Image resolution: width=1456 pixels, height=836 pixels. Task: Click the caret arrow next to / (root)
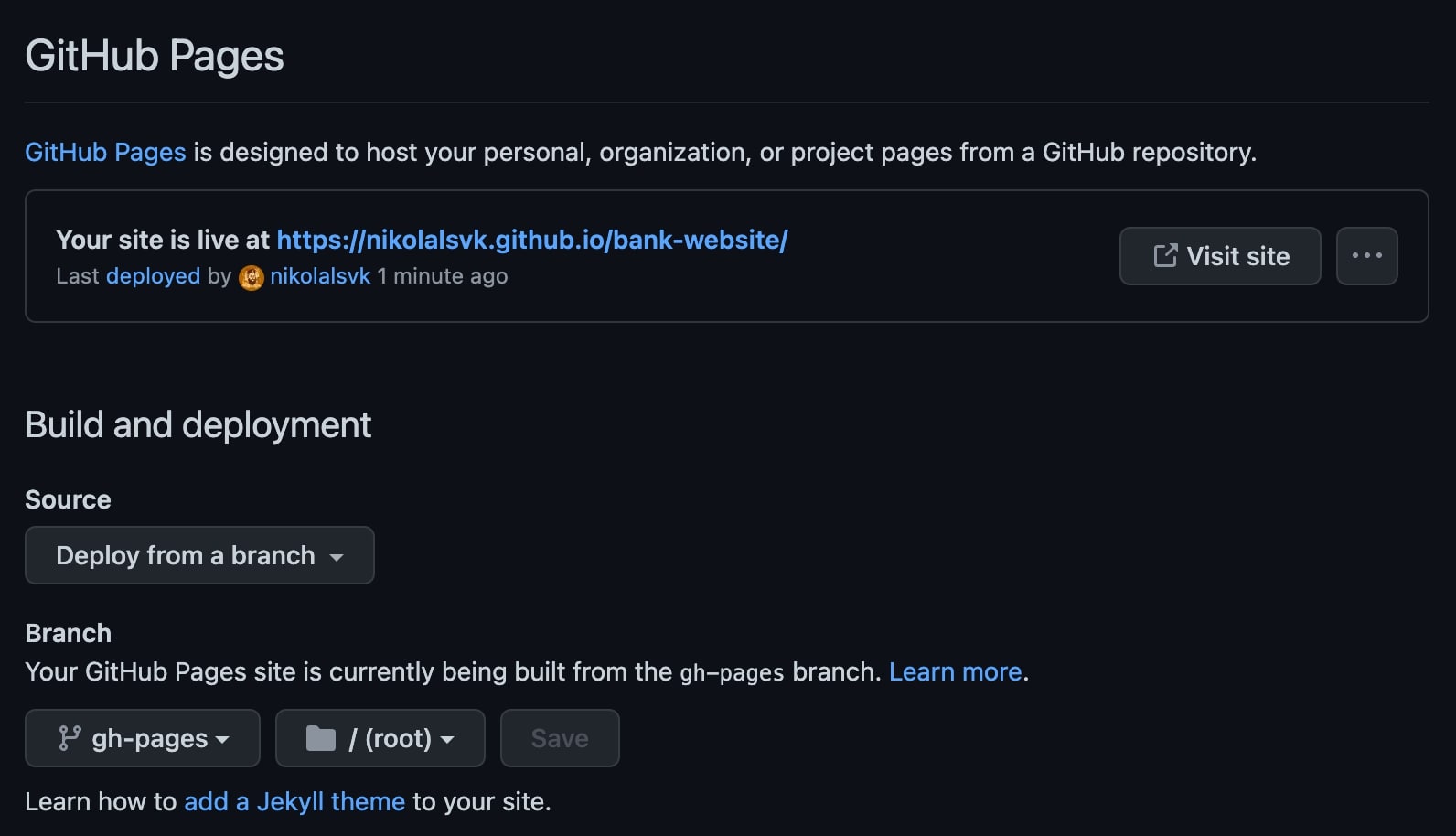(447, 740)
